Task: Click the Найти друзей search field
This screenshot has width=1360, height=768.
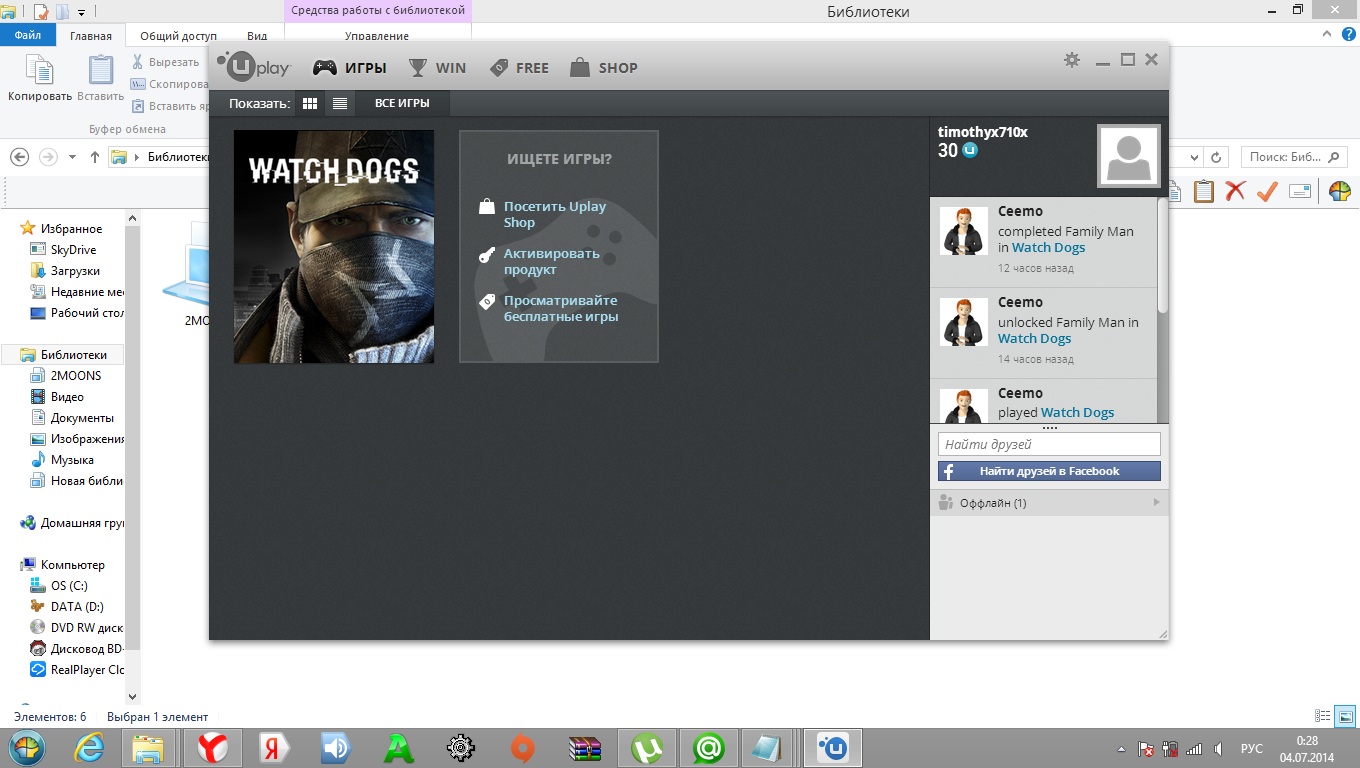Action: (1049, 444)
